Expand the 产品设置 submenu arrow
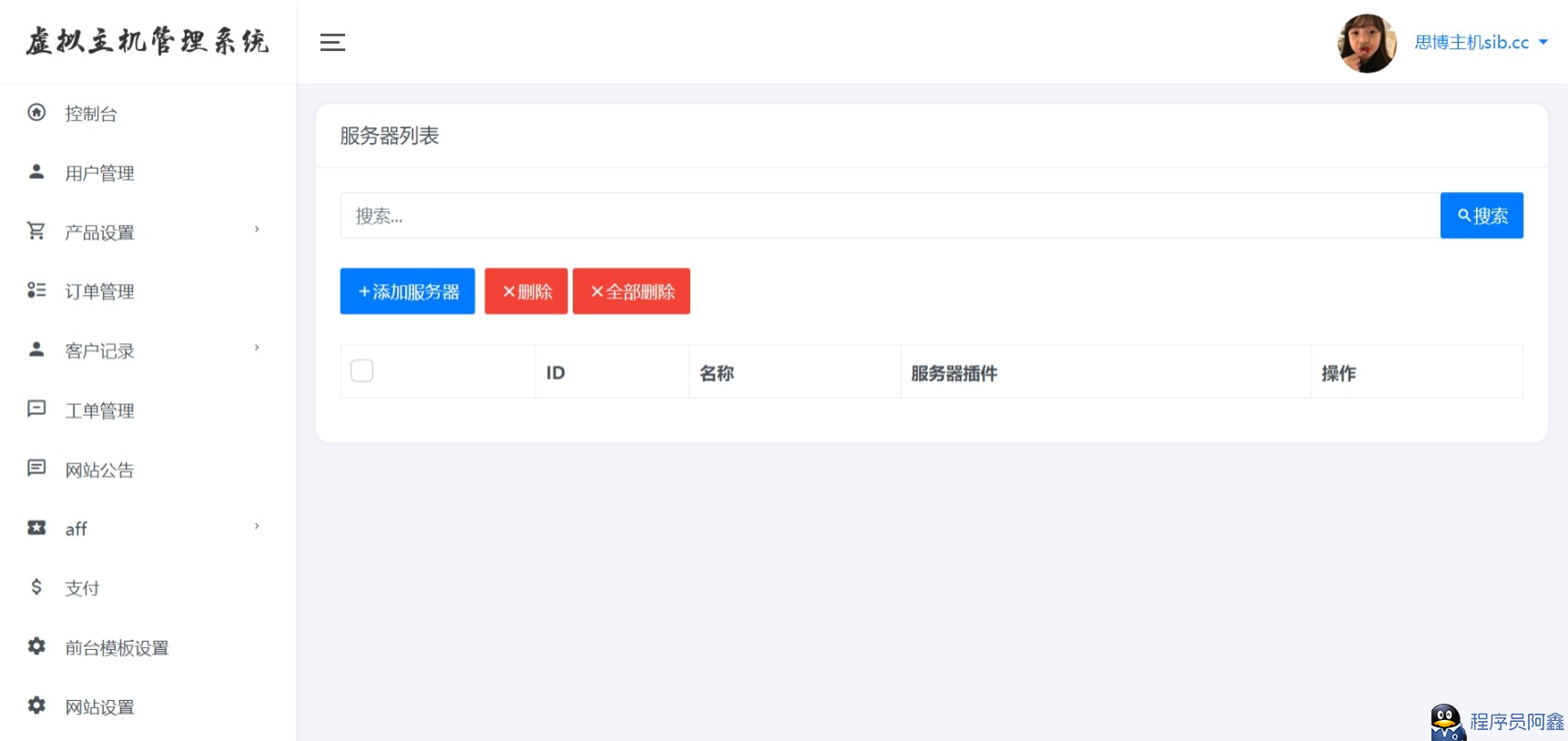The width and height of the screenshot is (1568, 741). click(257, 229)
